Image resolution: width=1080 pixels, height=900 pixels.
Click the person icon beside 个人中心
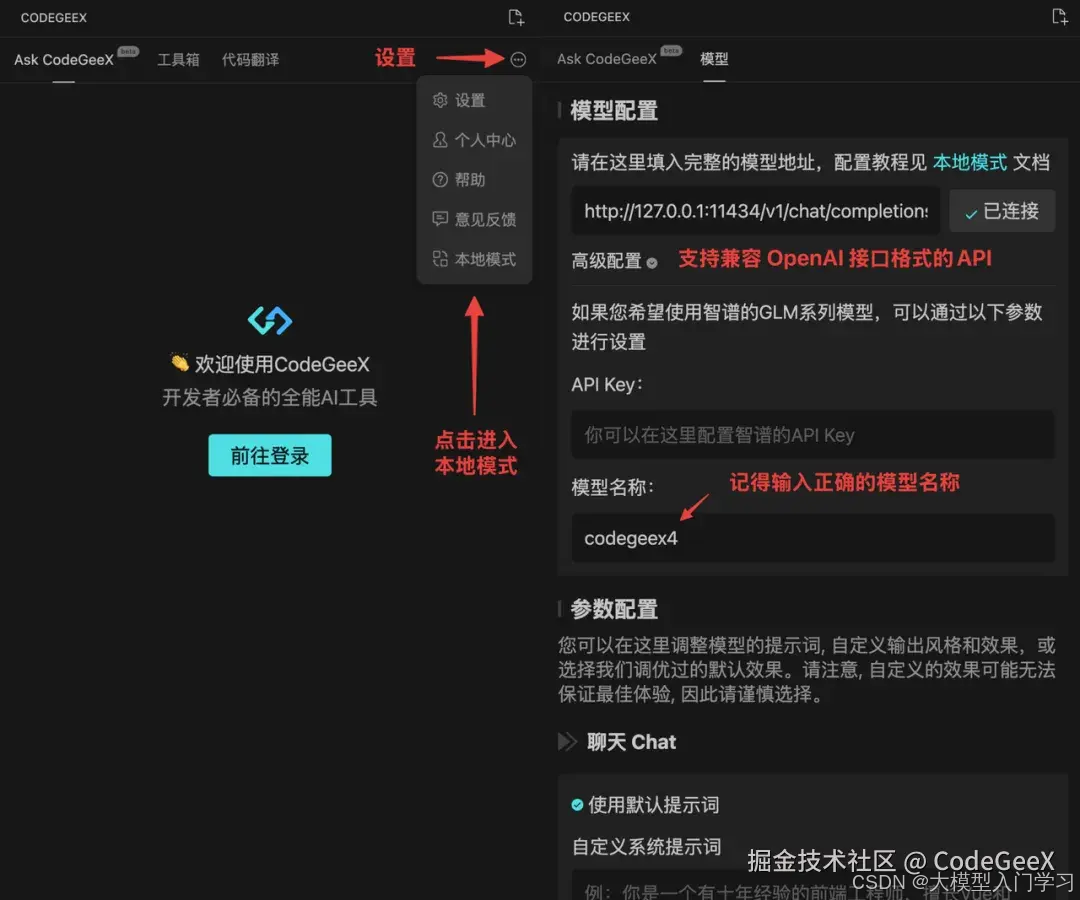pos(440,140)
